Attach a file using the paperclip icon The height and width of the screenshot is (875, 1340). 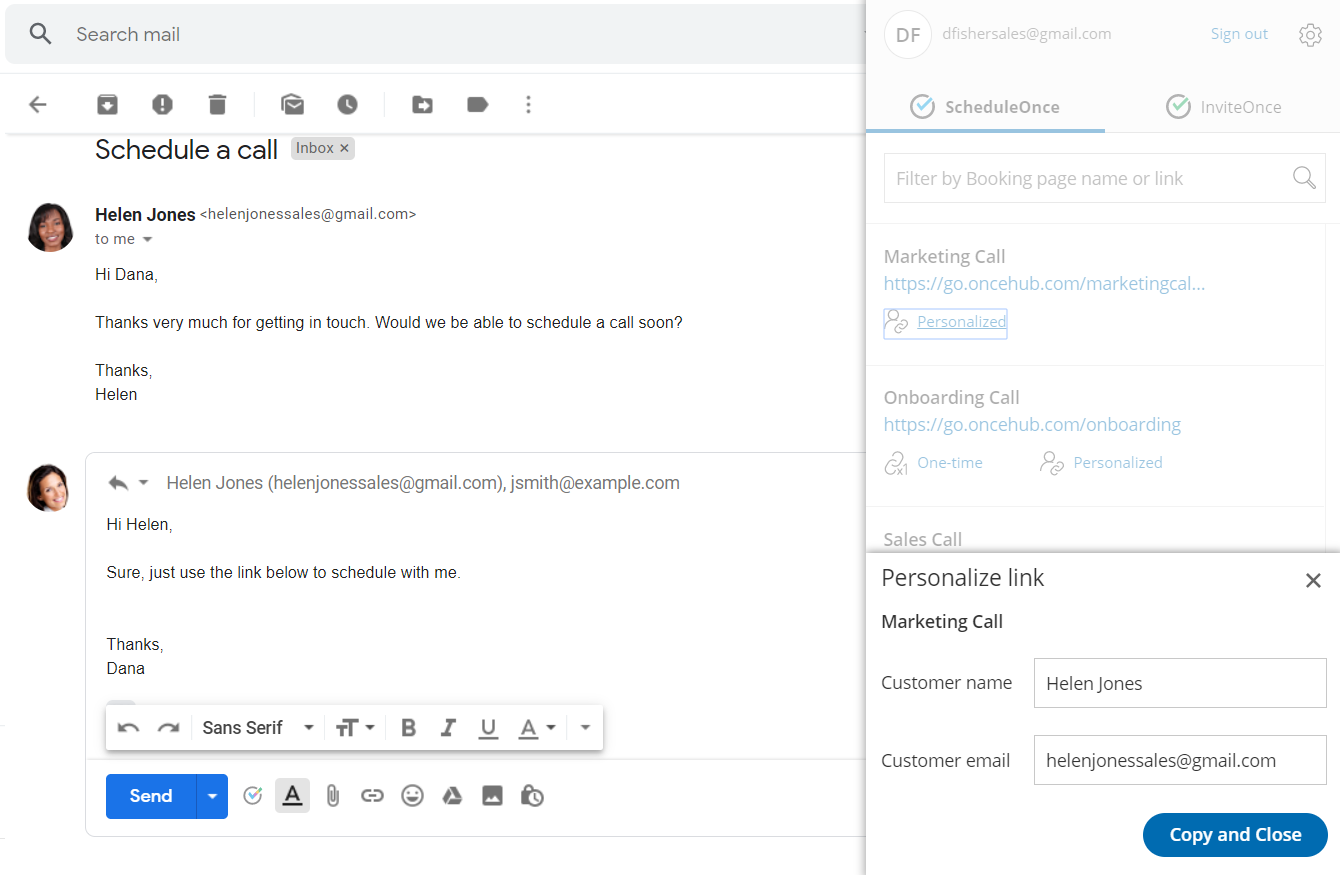[333, 796]
